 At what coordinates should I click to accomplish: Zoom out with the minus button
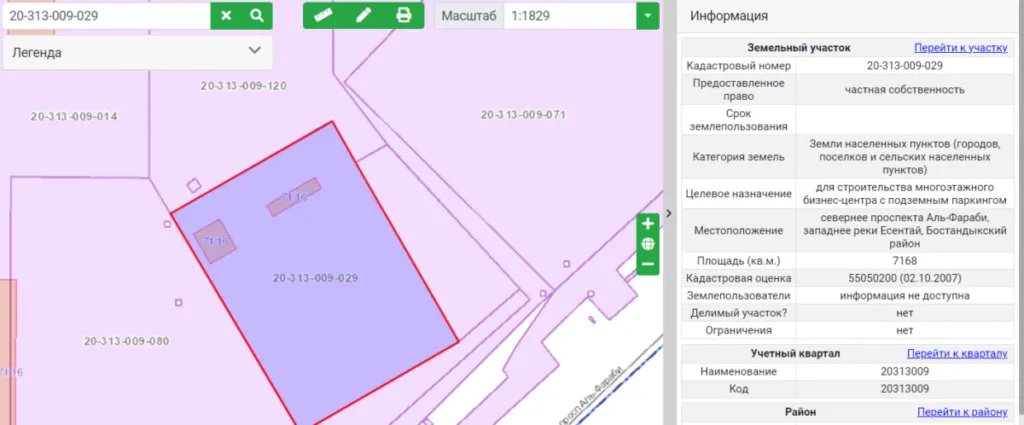point(648,264)
